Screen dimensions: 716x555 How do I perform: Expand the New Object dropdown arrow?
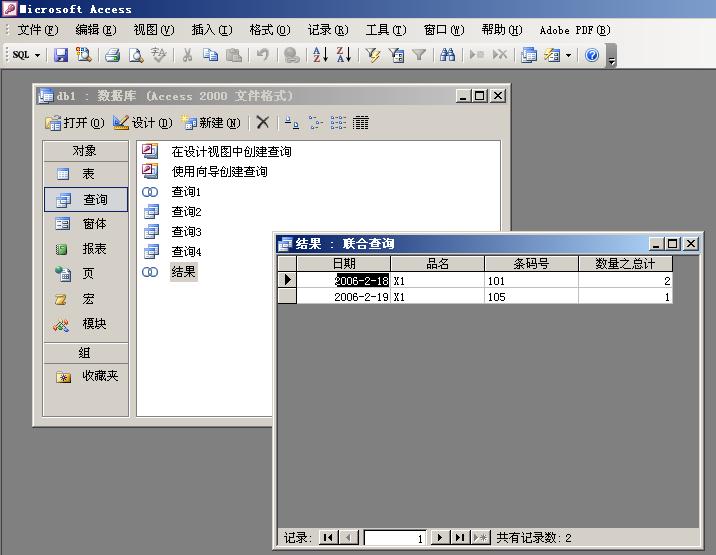[569, 55]
